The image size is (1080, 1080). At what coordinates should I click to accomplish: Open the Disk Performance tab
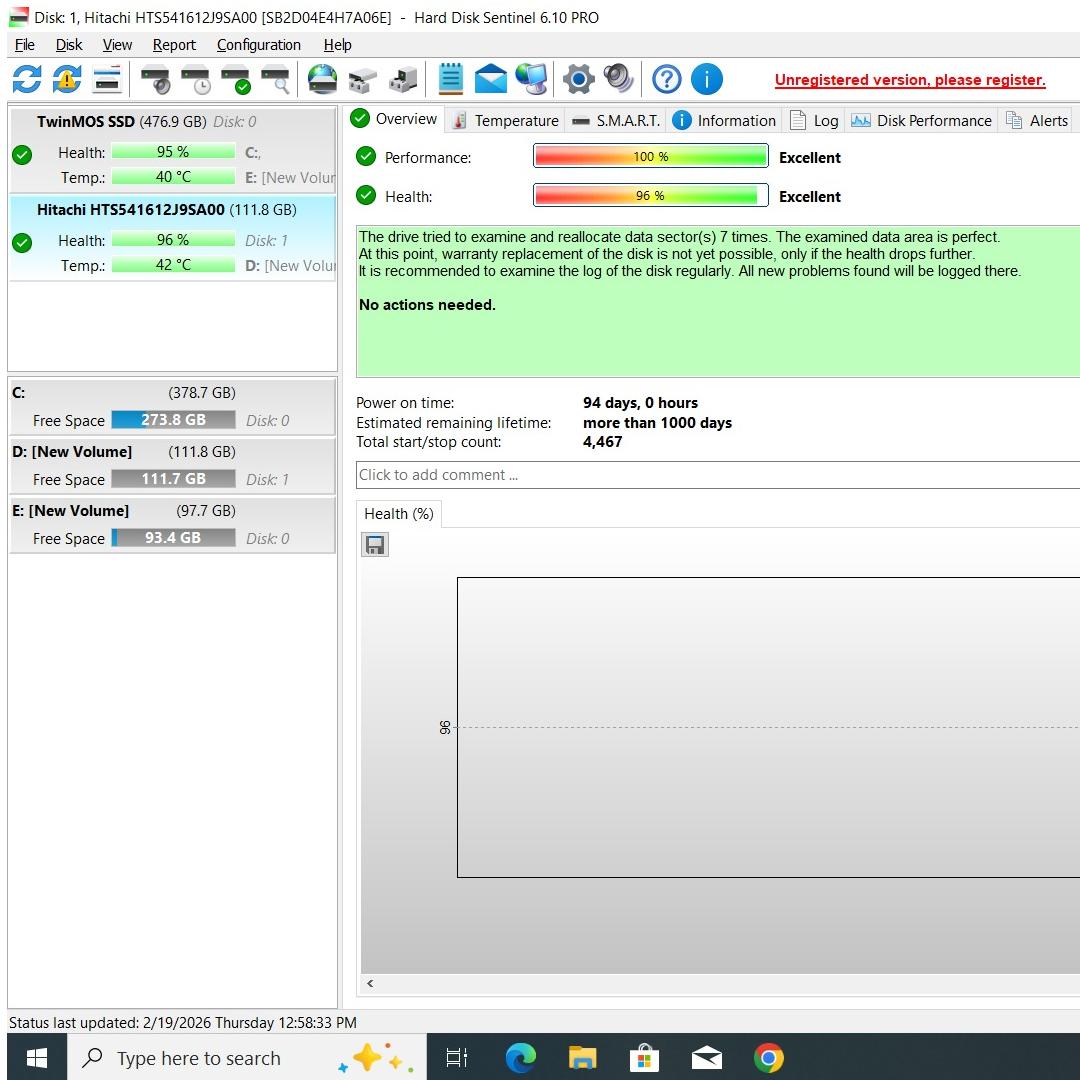(x=921, y=120)
